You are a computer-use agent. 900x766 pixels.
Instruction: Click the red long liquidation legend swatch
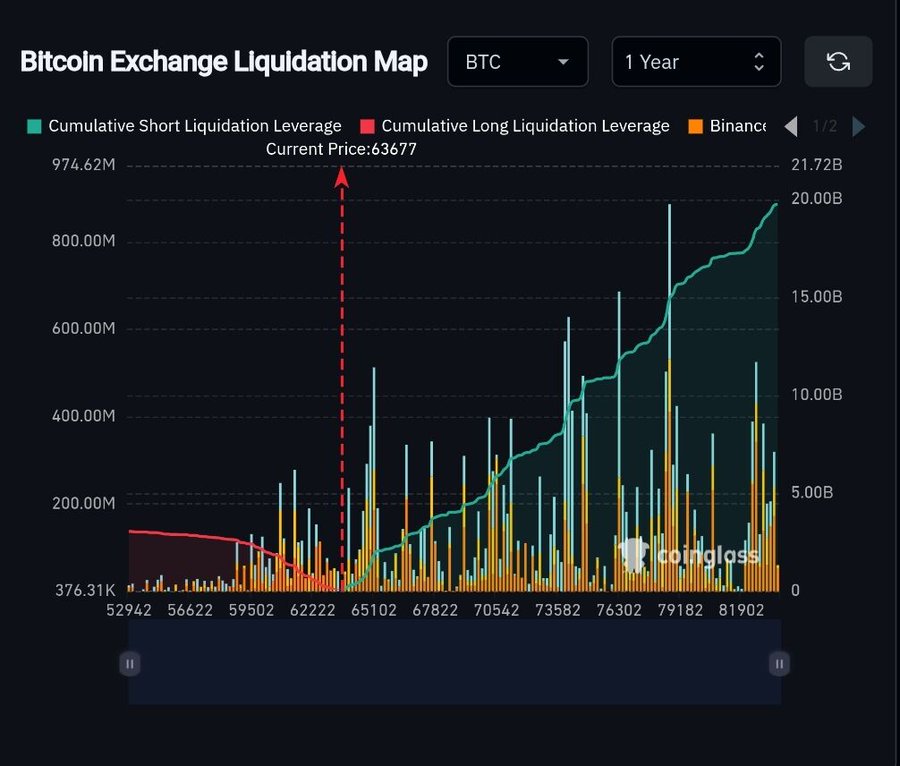coord(367,126)
